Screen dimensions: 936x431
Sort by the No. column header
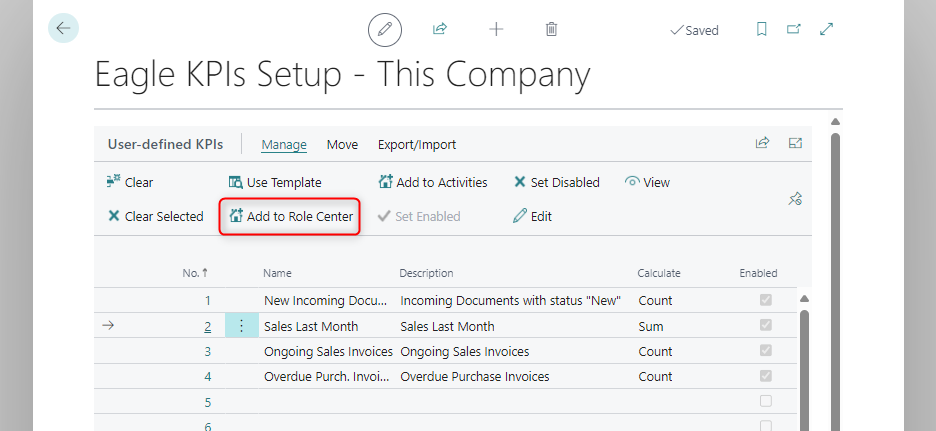195,273
